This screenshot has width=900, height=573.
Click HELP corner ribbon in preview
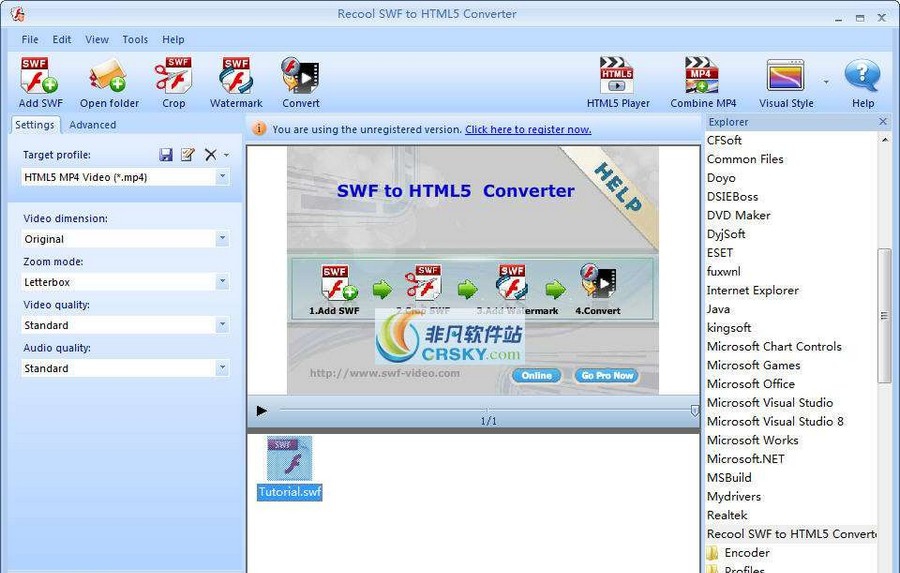(617, 187)
